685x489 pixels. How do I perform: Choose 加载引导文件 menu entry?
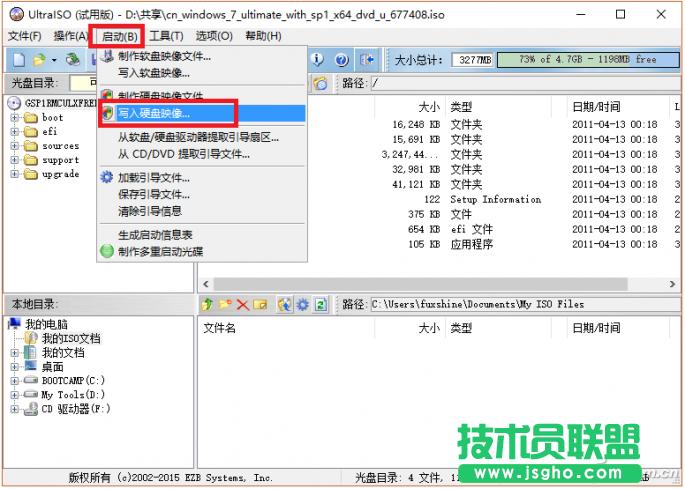tap(154, 177)
